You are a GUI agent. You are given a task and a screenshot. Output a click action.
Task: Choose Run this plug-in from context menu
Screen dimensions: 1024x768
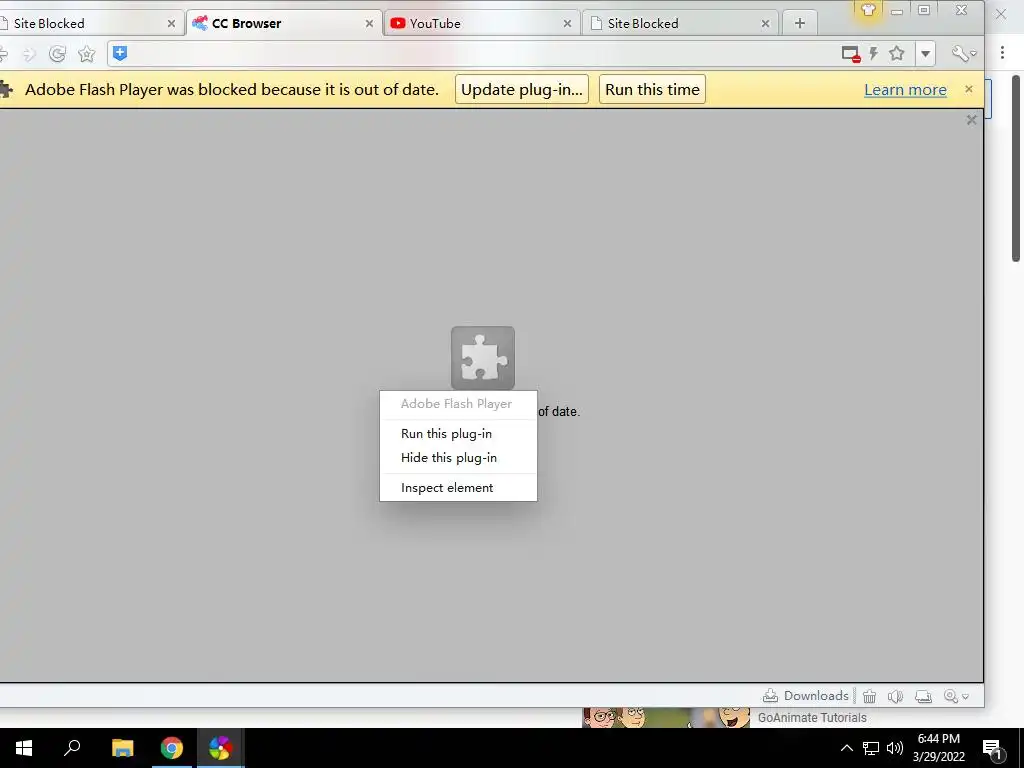coord(458,434)
